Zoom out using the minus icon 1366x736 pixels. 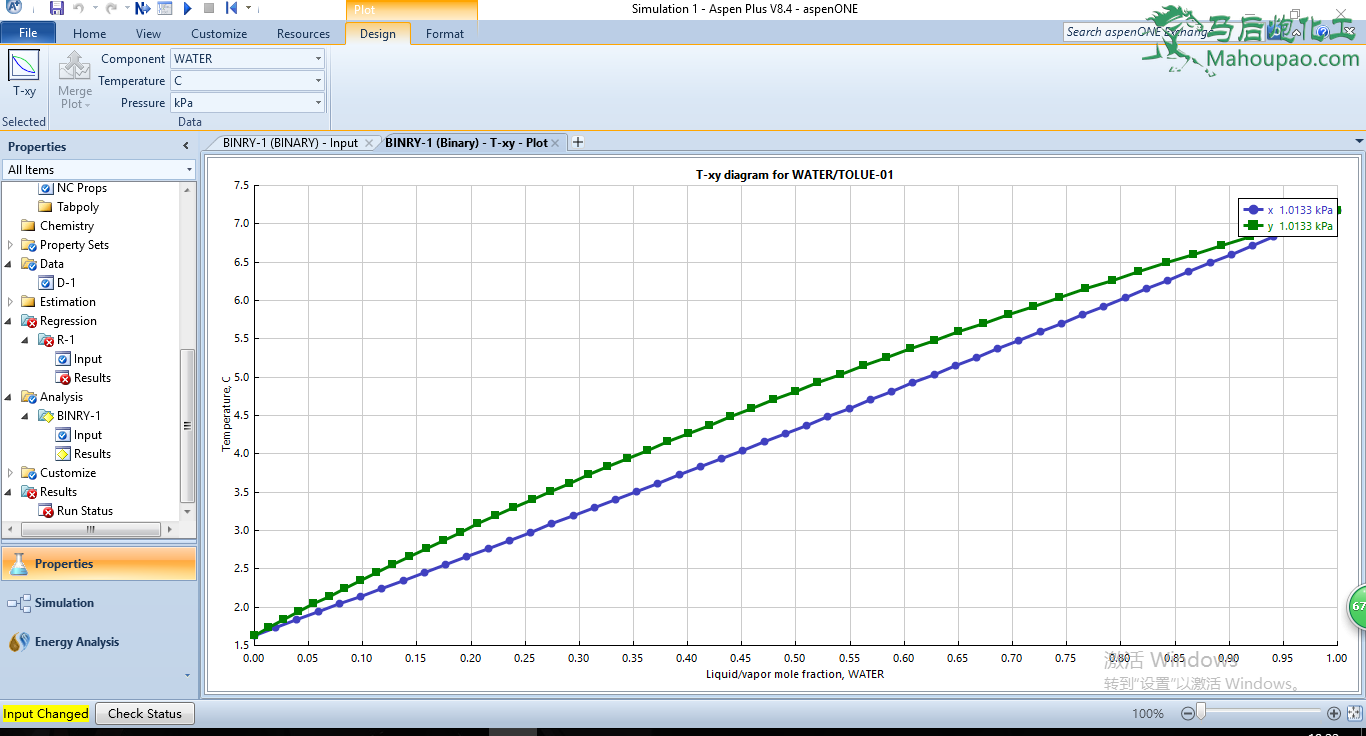click(x=1188, y=713)
